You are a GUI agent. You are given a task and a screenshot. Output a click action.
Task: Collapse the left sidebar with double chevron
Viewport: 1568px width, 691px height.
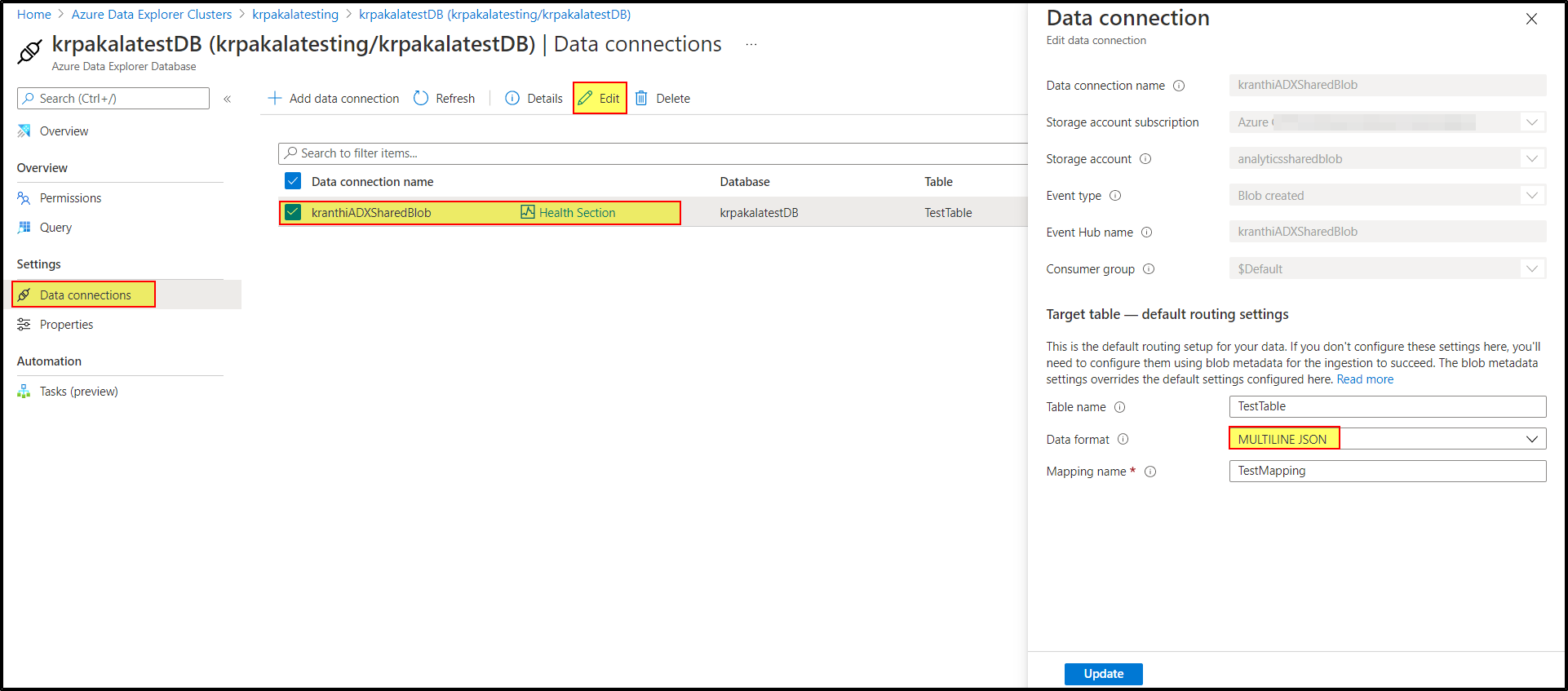click(228, 99)
